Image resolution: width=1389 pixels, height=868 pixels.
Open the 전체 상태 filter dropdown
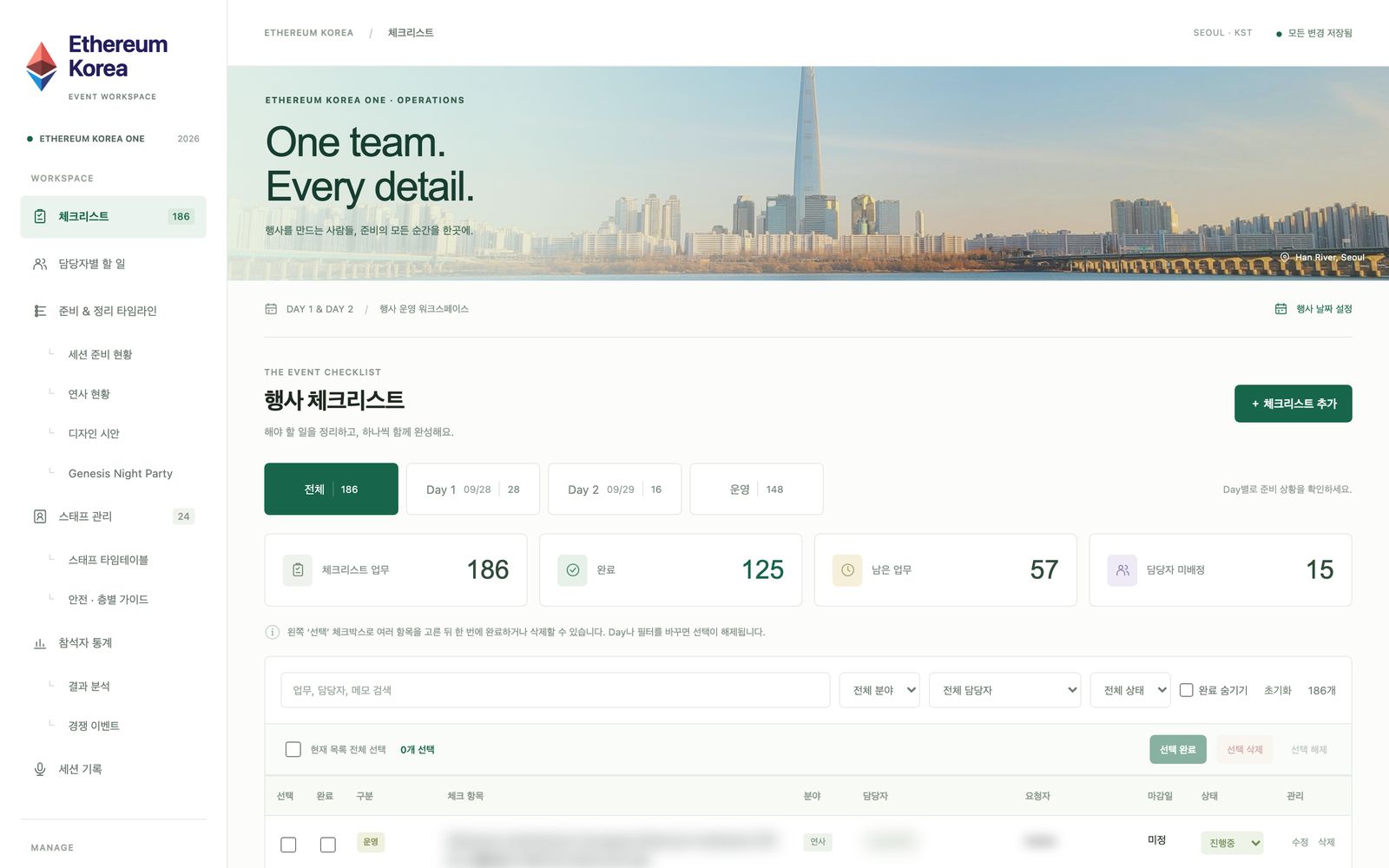pos(1130,690)
